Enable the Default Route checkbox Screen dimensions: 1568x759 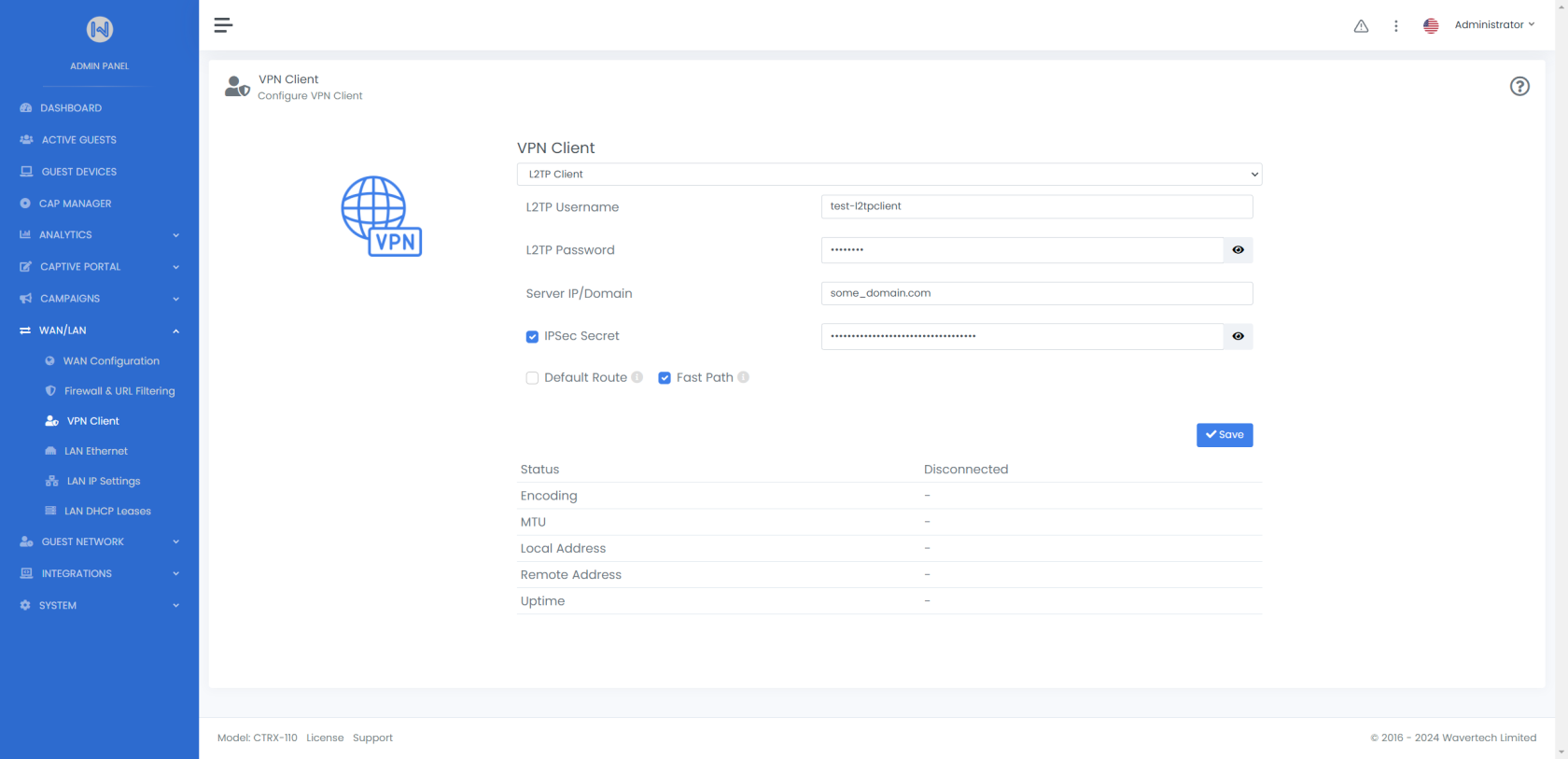point(532,378)
